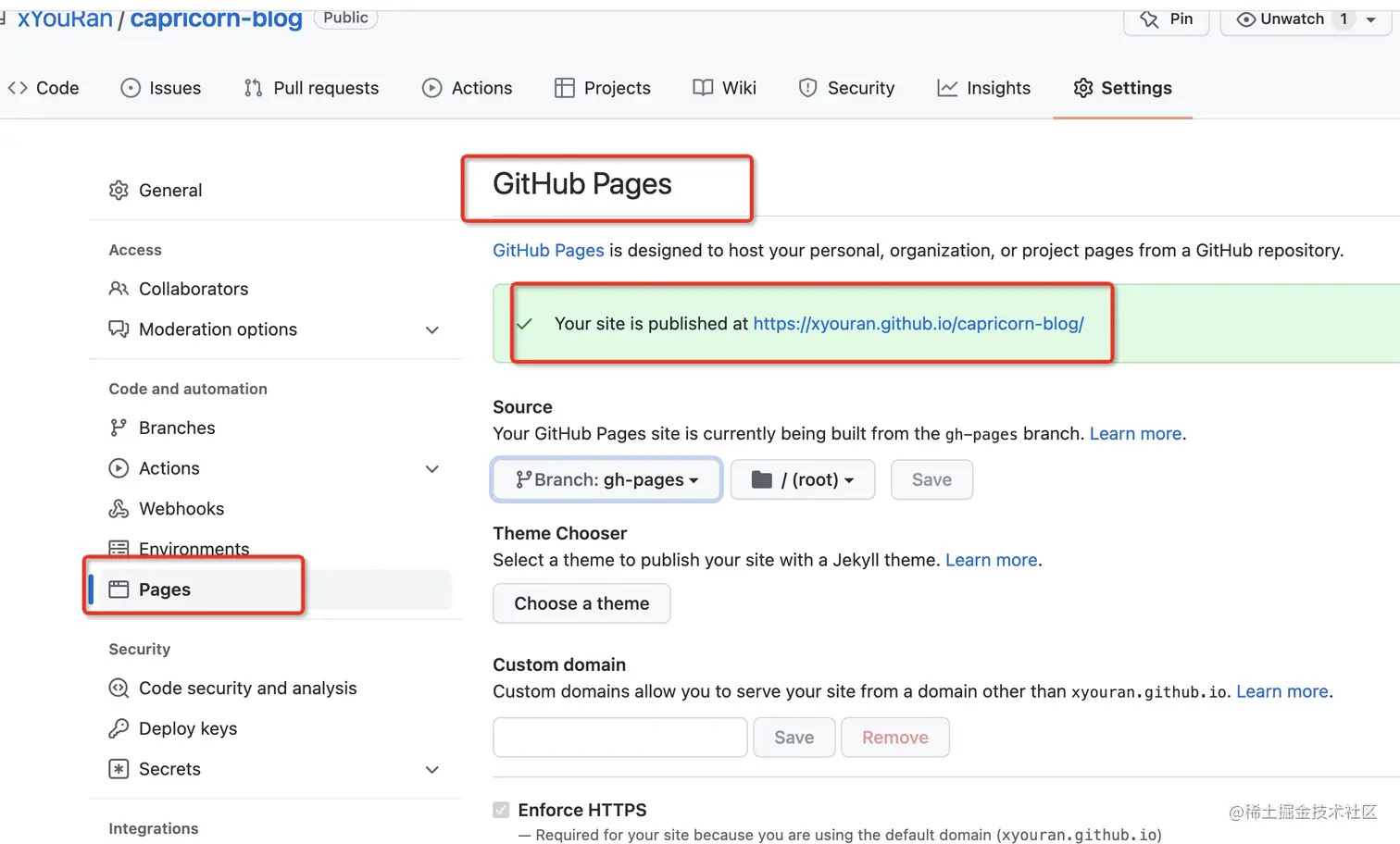Open the capricorn-blog repository link
This screenshot has width=1400, height=844.
coord(216,19)
